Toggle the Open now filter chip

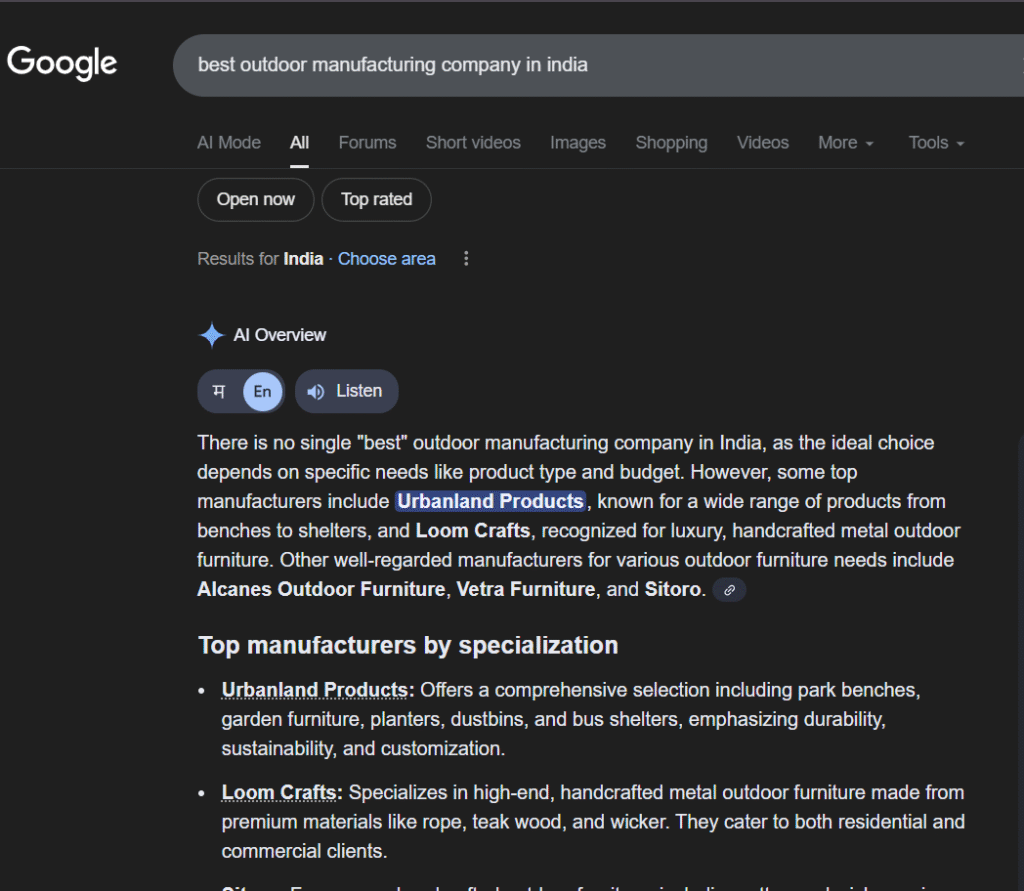256,200
